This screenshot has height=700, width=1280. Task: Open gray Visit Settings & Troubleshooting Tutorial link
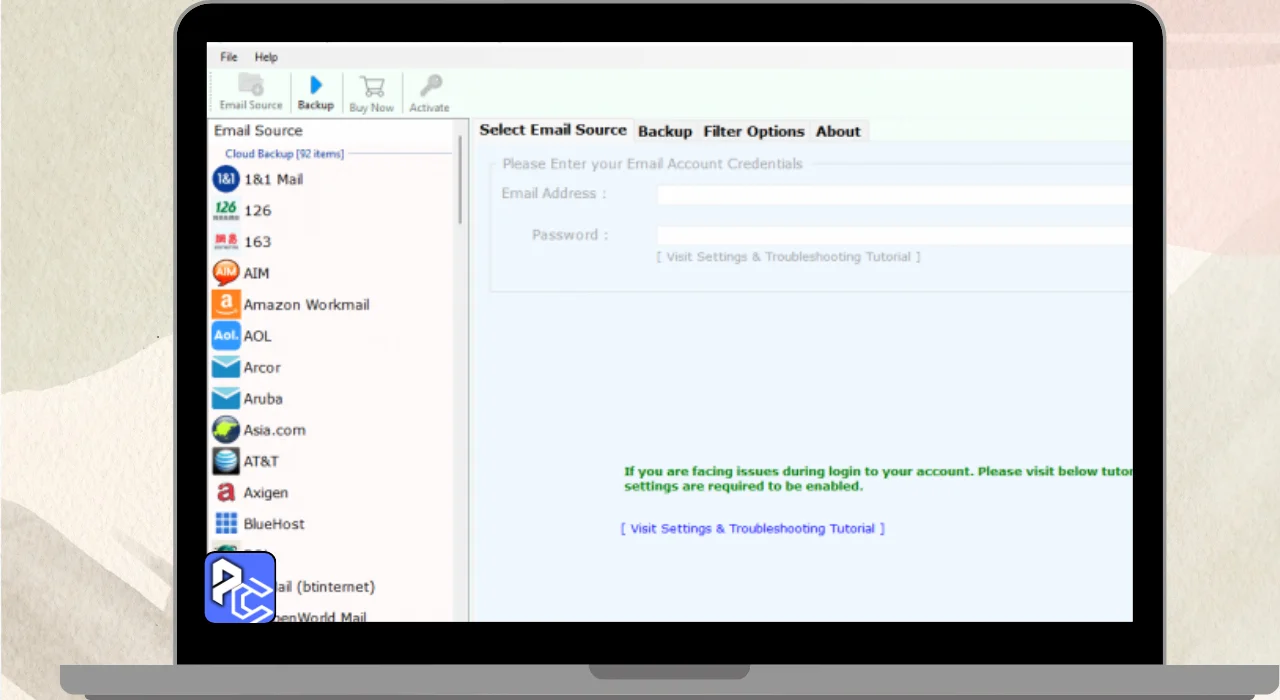click(788, 257)
